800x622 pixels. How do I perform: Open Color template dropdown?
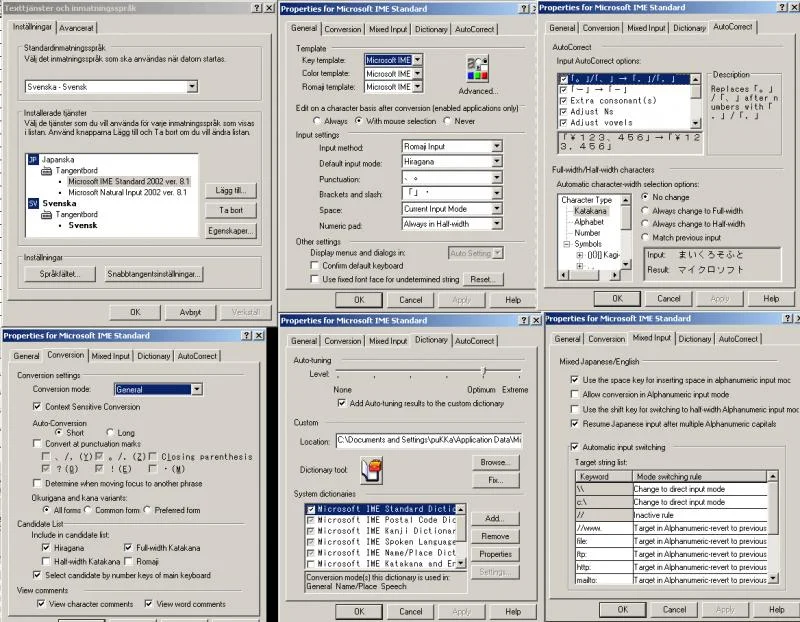[x=417, y=73]
